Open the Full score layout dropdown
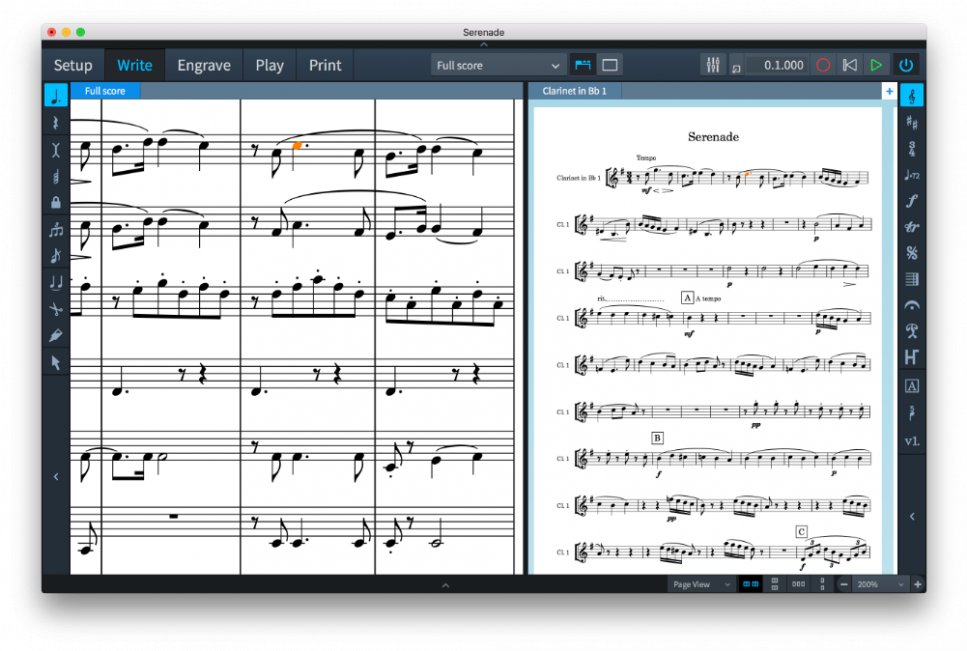 coord(497,64)
